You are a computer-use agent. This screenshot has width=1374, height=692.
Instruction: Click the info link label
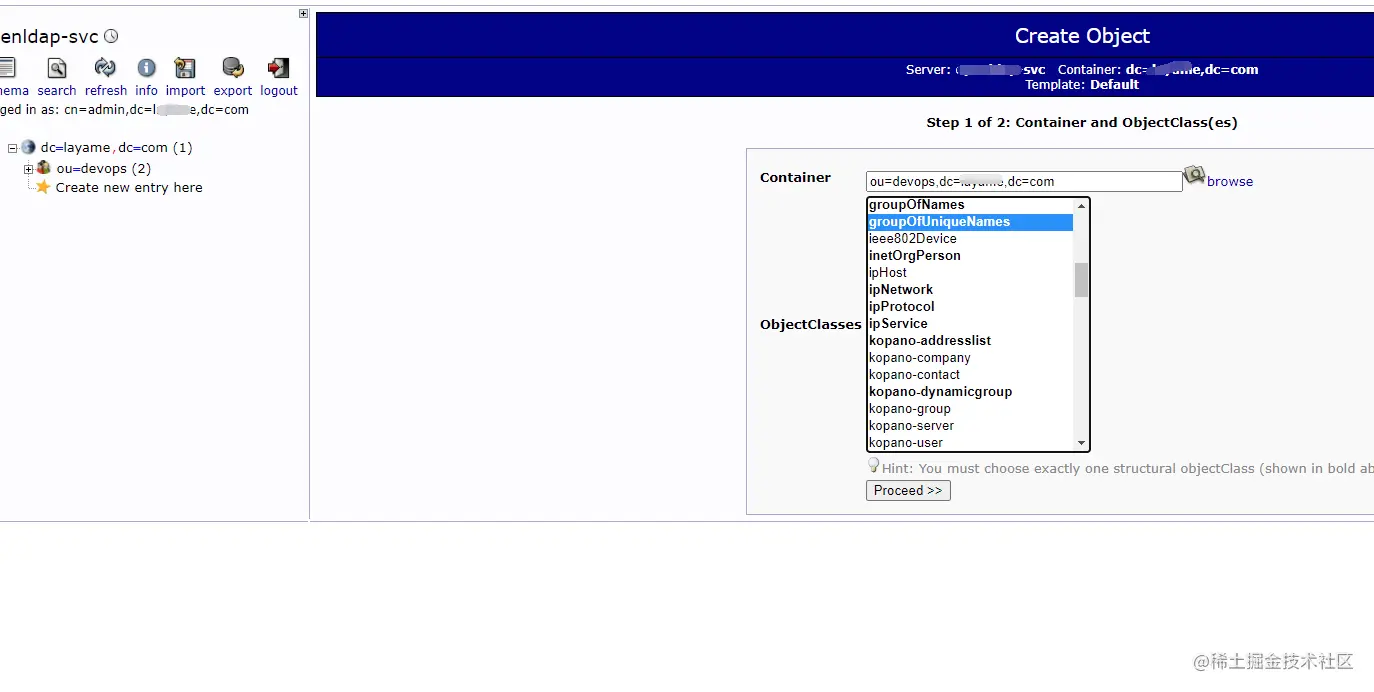click(x=147, y=90)
